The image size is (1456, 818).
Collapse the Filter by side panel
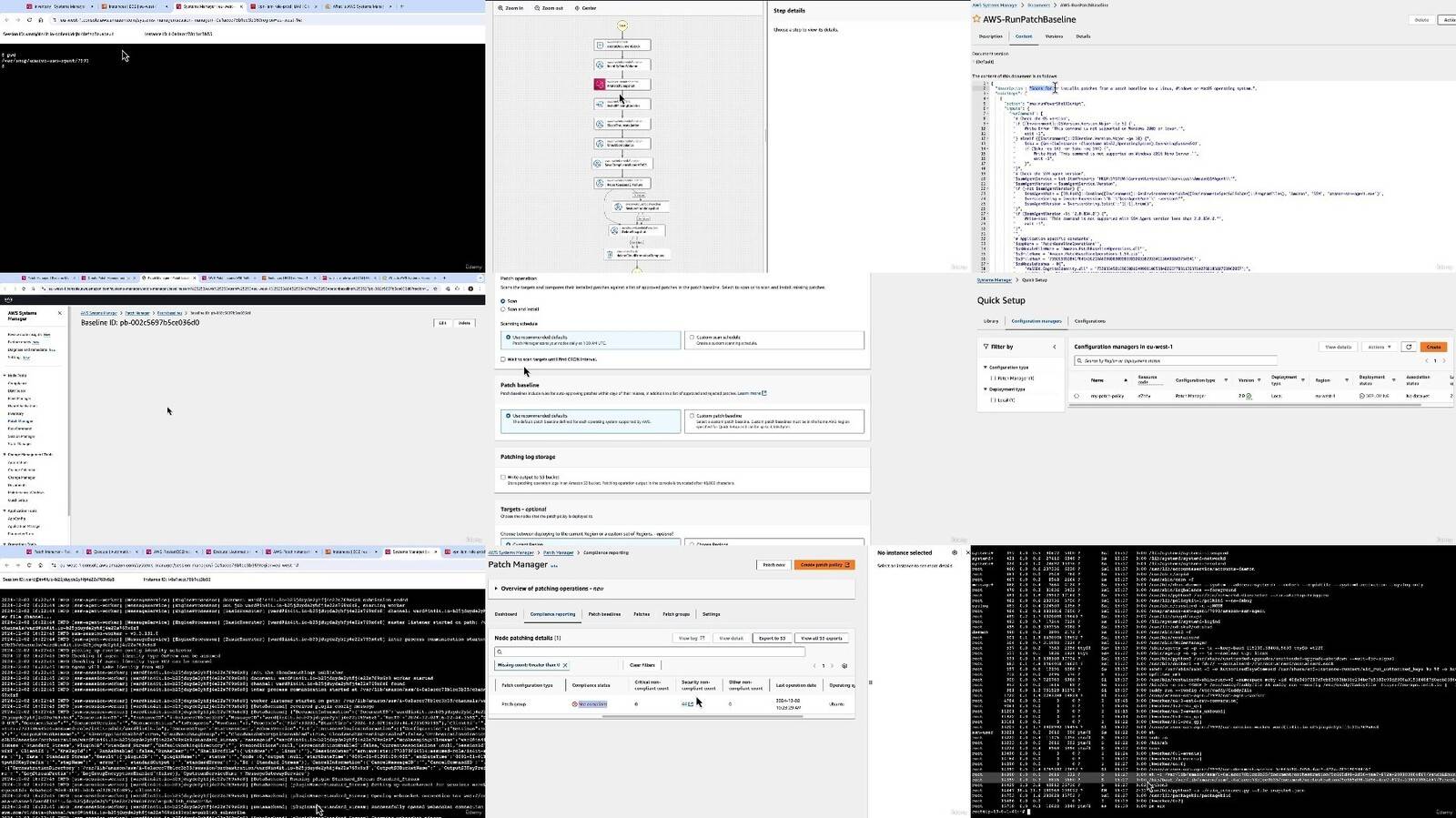click(1055, 347)
